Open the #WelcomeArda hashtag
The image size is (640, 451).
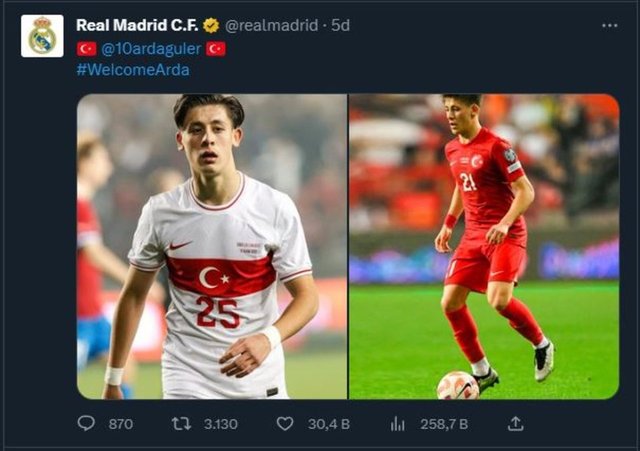133,70
